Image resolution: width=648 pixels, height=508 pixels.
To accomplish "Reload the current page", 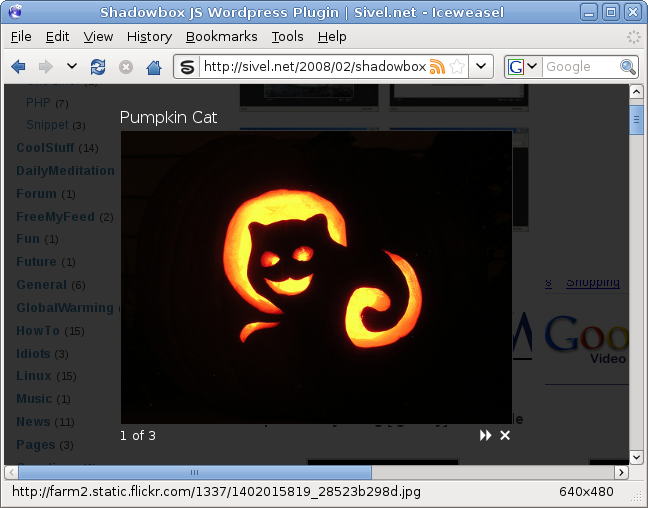I will pyautogui.click(x=98, y=67).
